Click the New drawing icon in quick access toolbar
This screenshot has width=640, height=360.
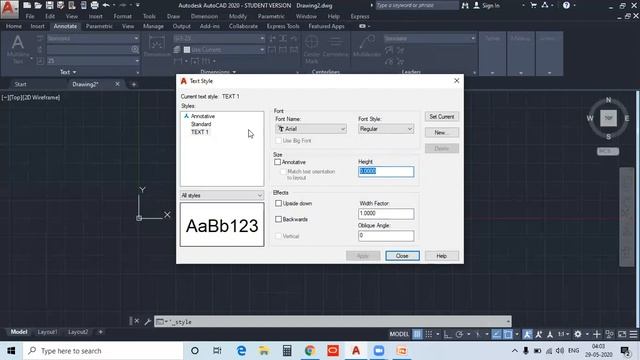point(27,5)
